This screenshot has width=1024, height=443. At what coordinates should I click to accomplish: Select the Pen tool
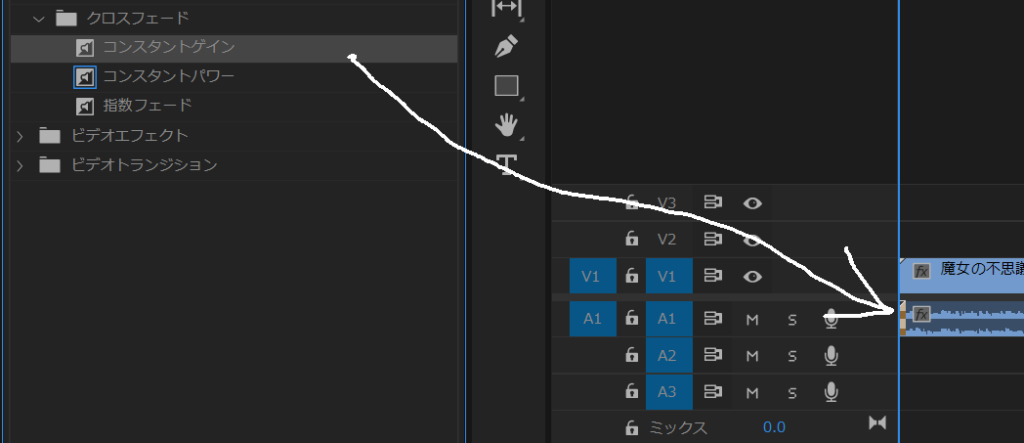click(x=507, y=46)
